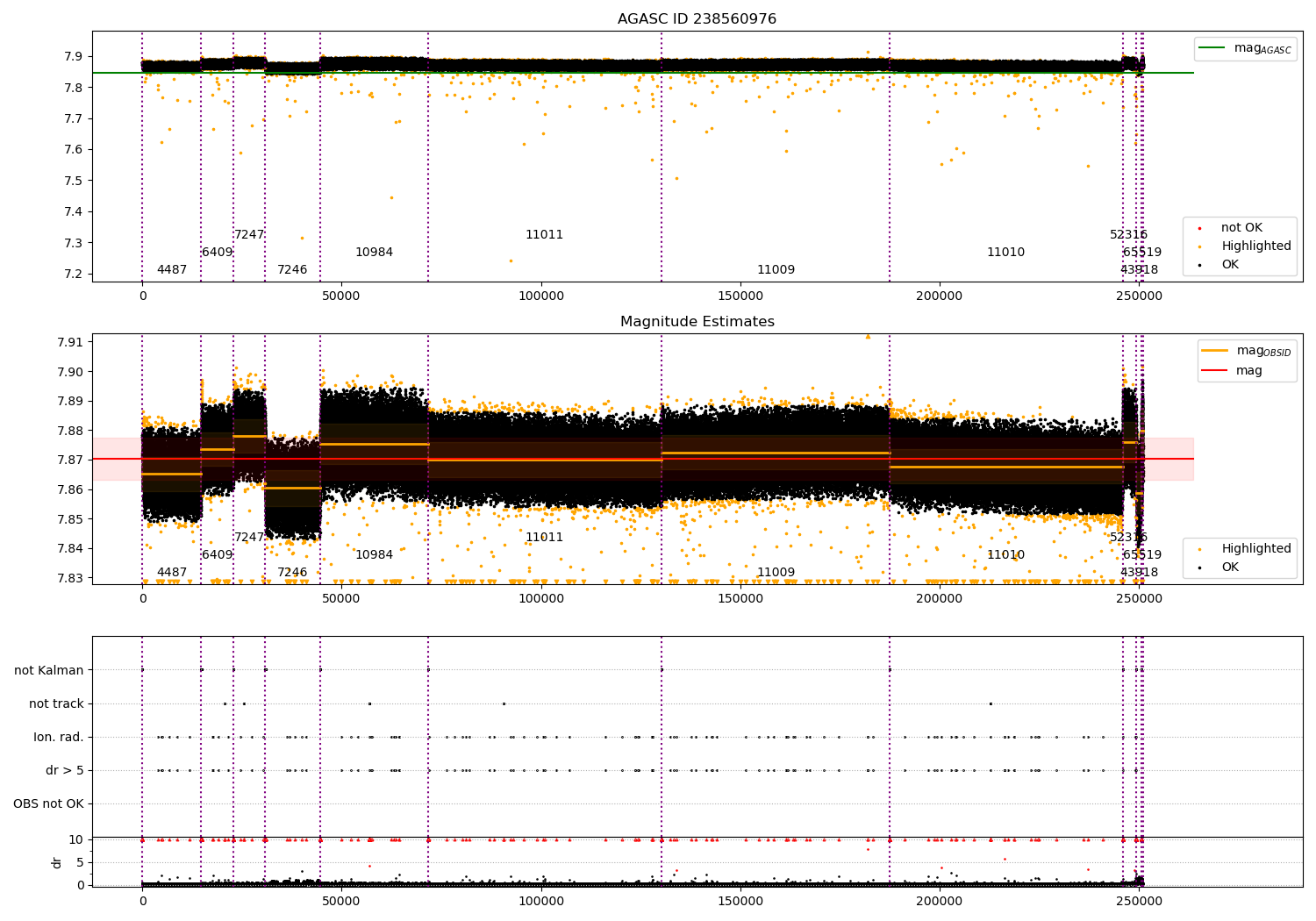Click obsid label 11009 in the AGASC plot

click(776, 270)
